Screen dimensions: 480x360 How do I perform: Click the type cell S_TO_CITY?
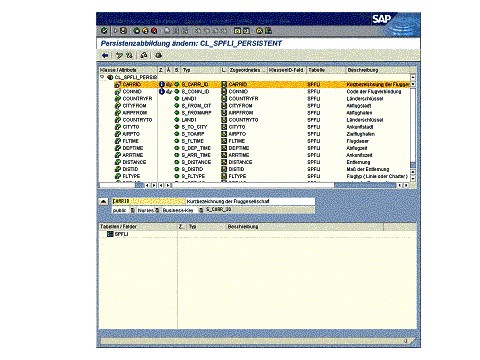[x=194, y=127]
